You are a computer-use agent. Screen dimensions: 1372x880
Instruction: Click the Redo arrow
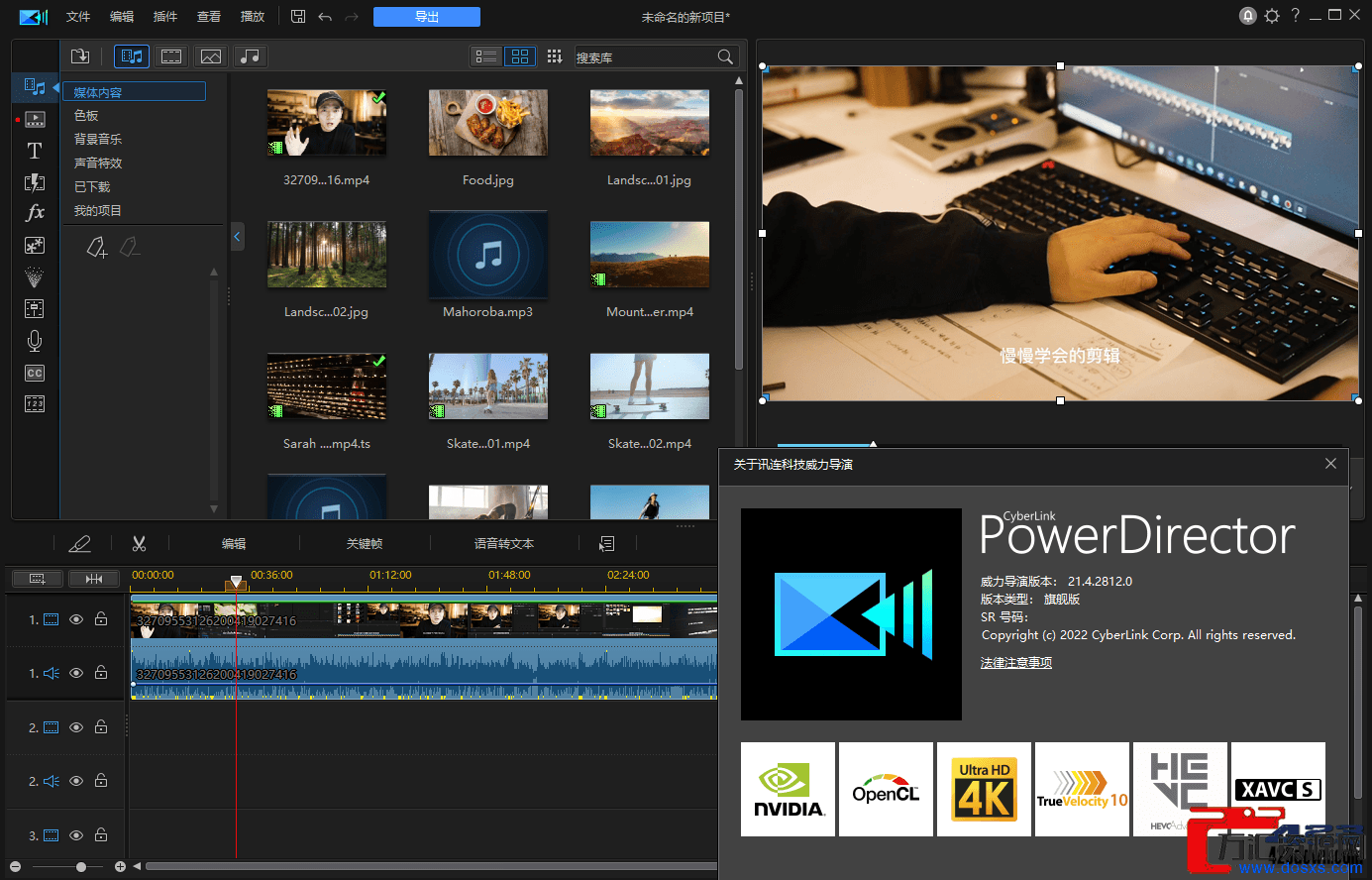point(352,17)
